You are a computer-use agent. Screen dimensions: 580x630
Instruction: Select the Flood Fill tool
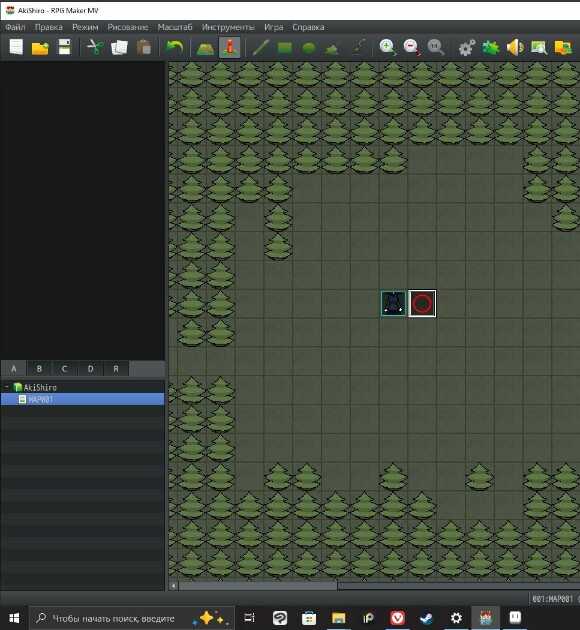333,47
